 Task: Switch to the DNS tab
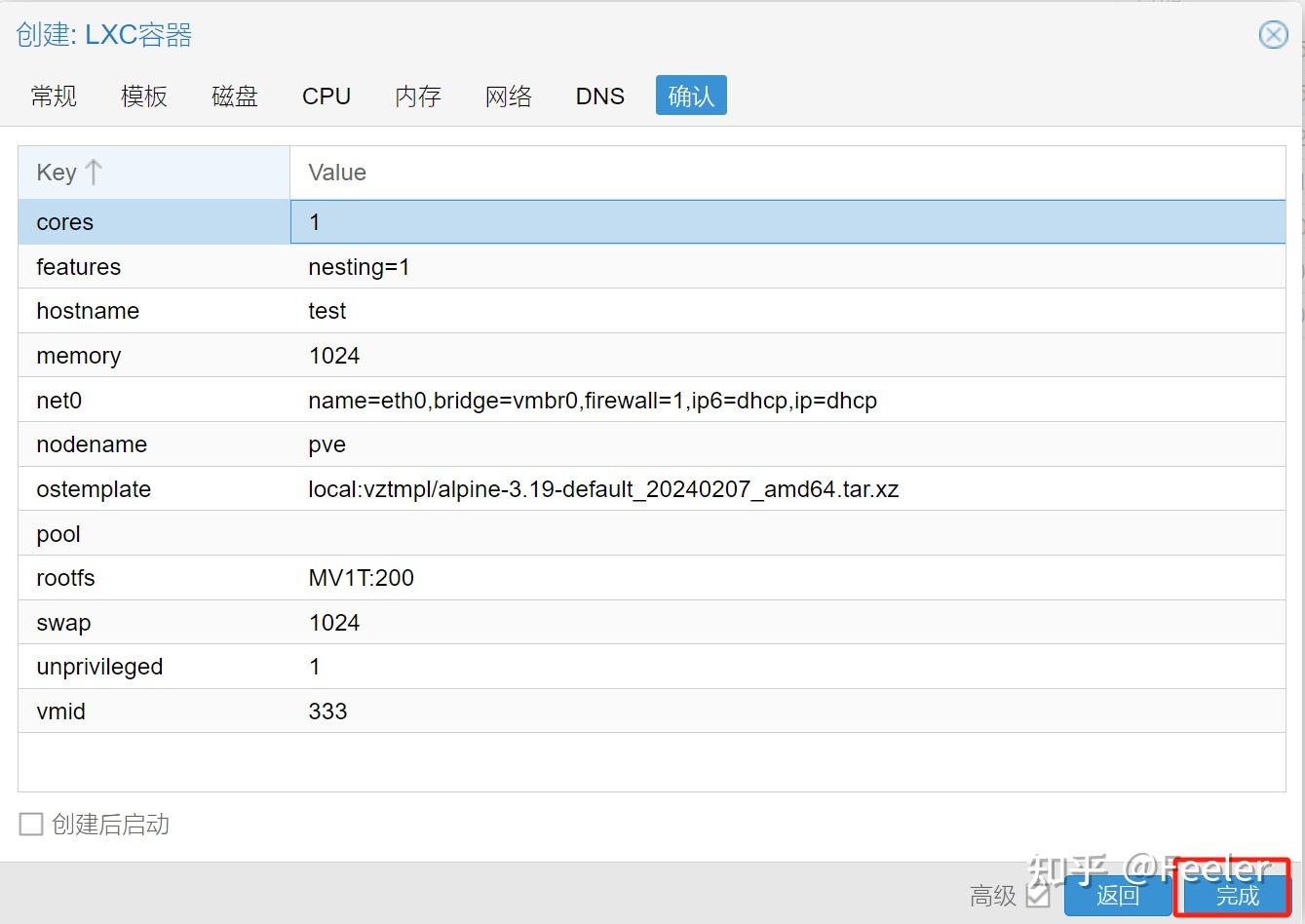599,96
